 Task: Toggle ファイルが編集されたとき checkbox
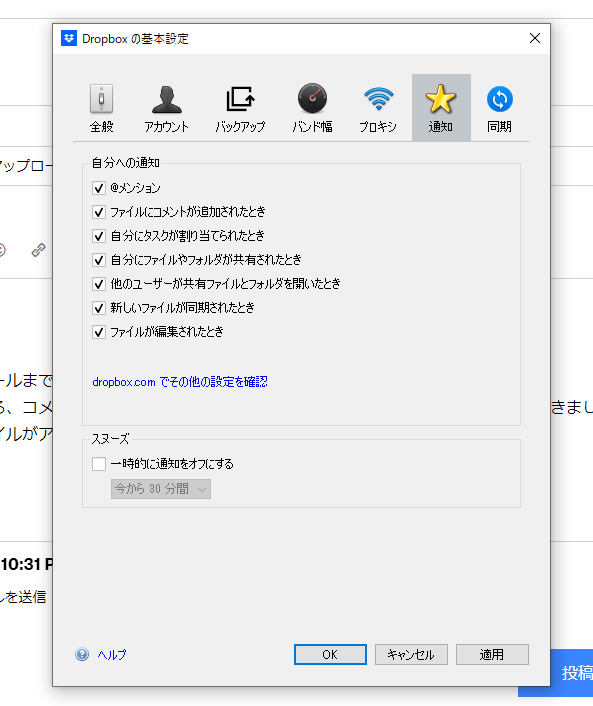tap(99, 332)
